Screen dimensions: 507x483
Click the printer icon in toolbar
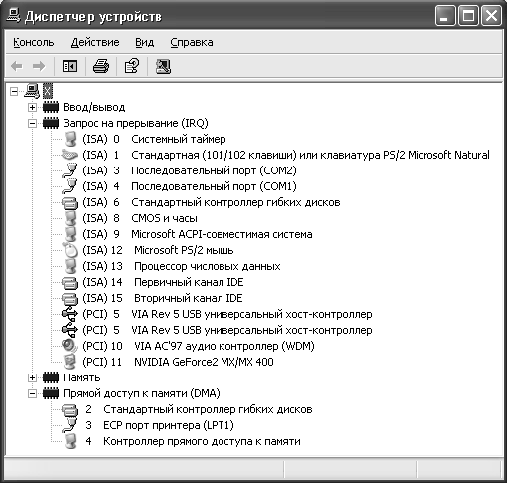coord(101,66)
